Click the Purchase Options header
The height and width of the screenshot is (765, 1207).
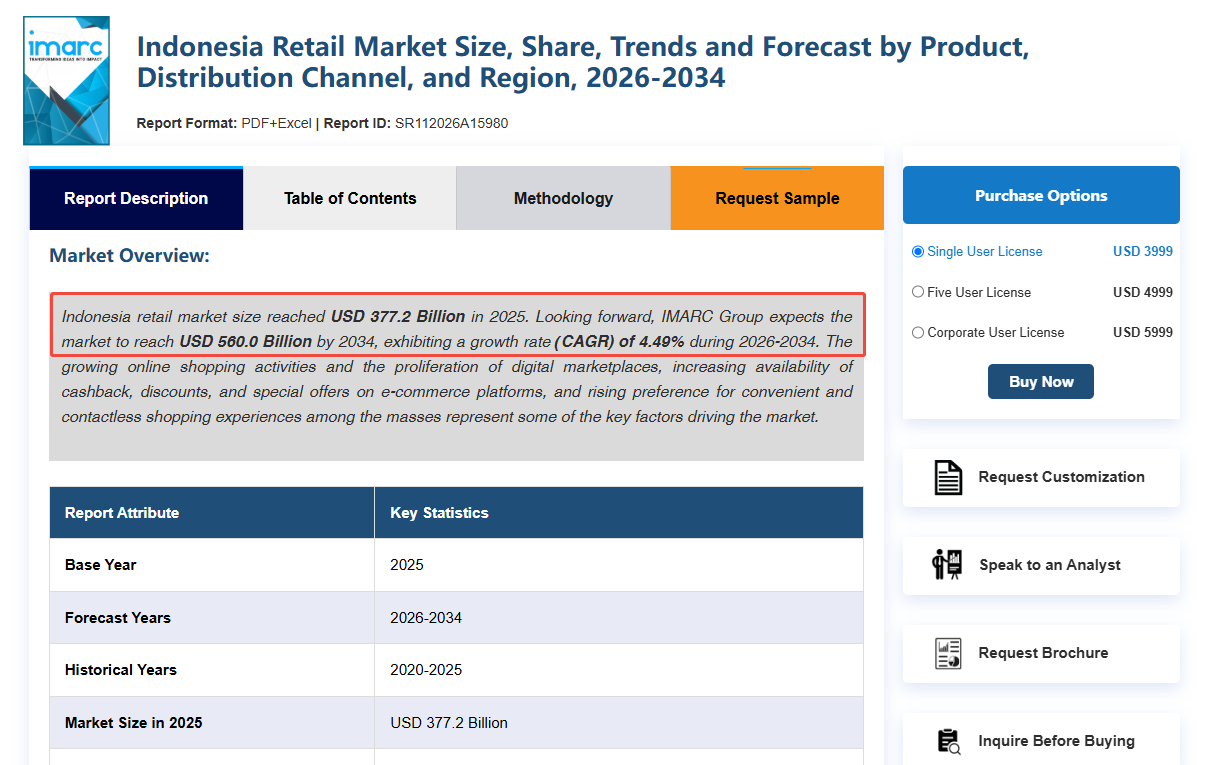point(1041,196)
